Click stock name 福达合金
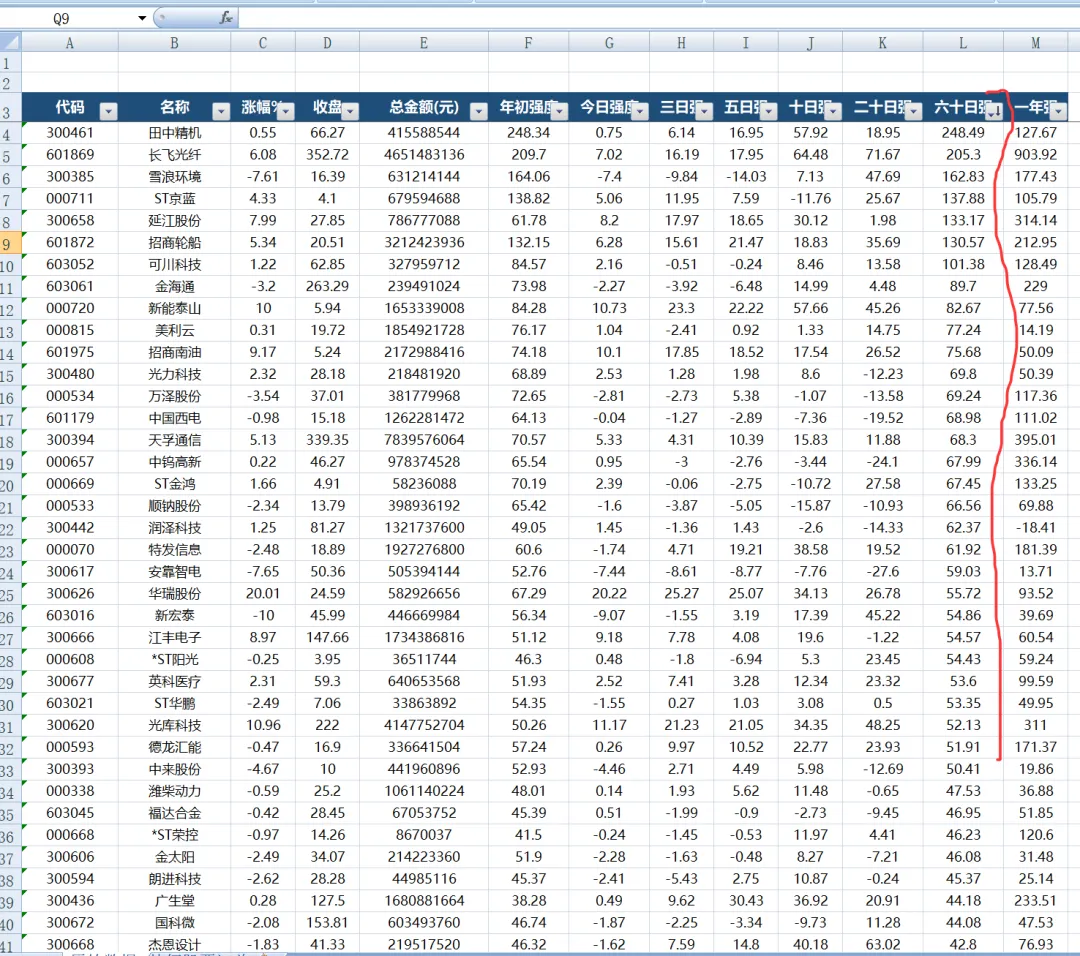Image resolution: width=1080 pixels, height=956 pixels. [174, 813]
